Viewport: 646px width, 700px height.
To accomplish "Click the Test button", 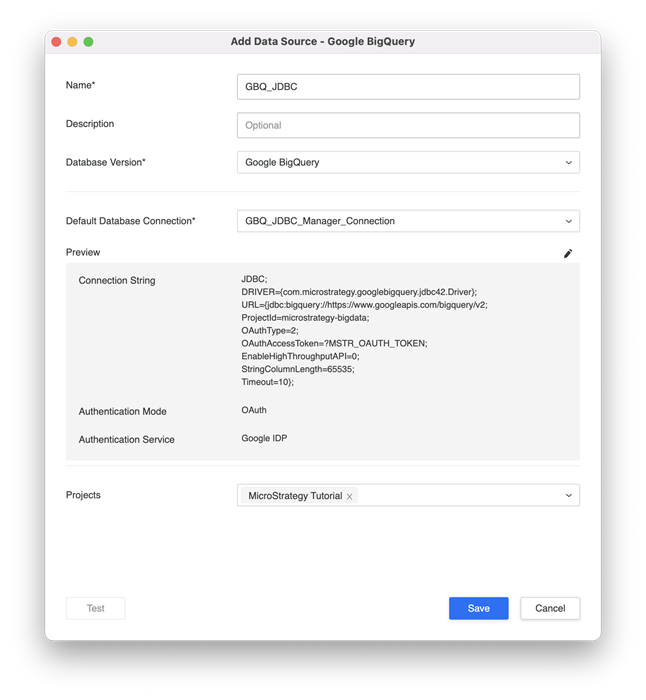I will (95, 608).
